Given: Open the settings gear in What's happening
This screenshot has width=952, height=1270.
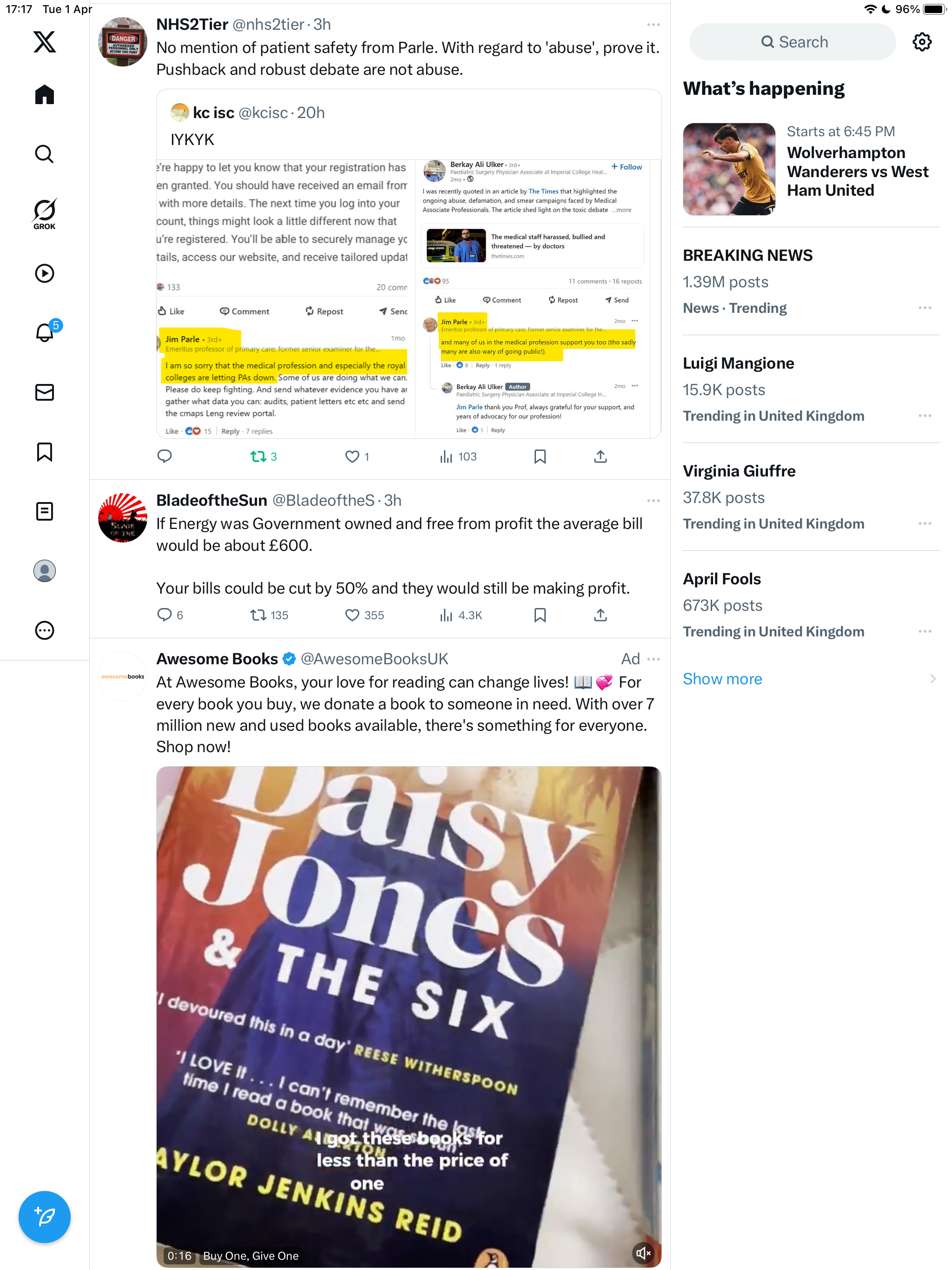Looking at the screenshot, I should [922, 41].
